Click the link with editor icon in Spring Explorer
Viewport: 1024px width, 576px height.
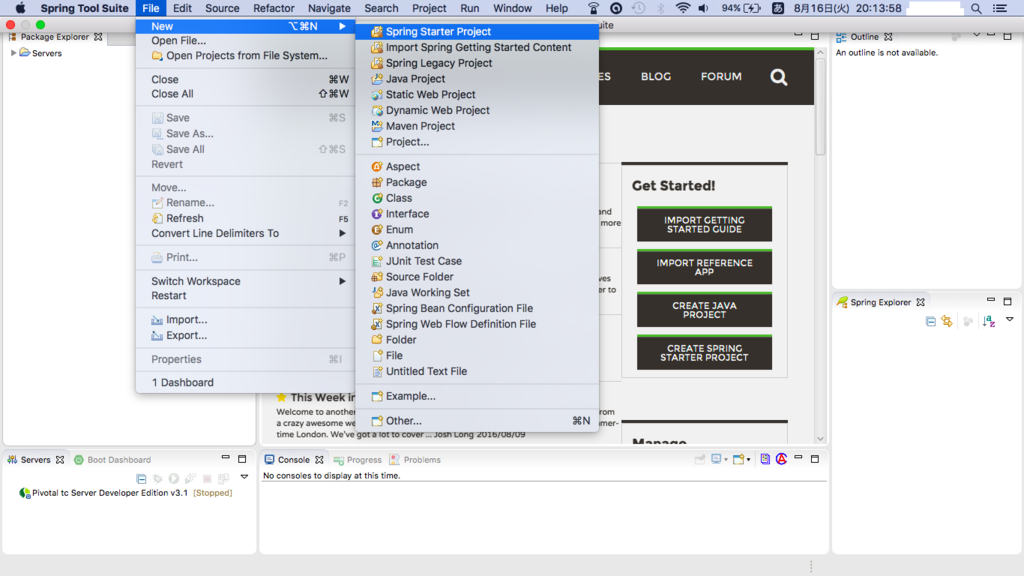(x=947, y=321)
